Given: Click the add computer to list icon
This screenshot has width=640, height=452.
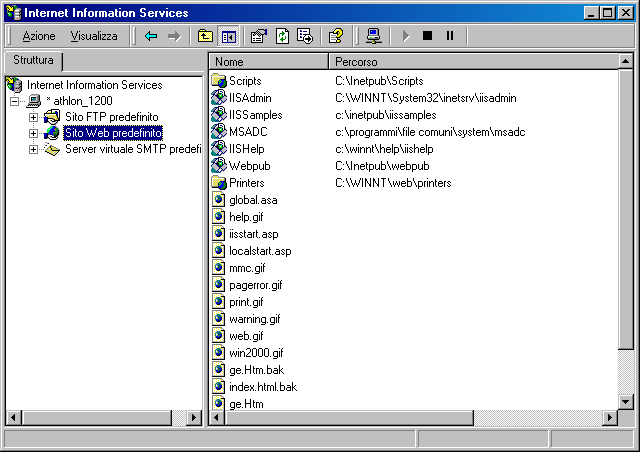Looking at the screenshot, I should tap(374, 36).
